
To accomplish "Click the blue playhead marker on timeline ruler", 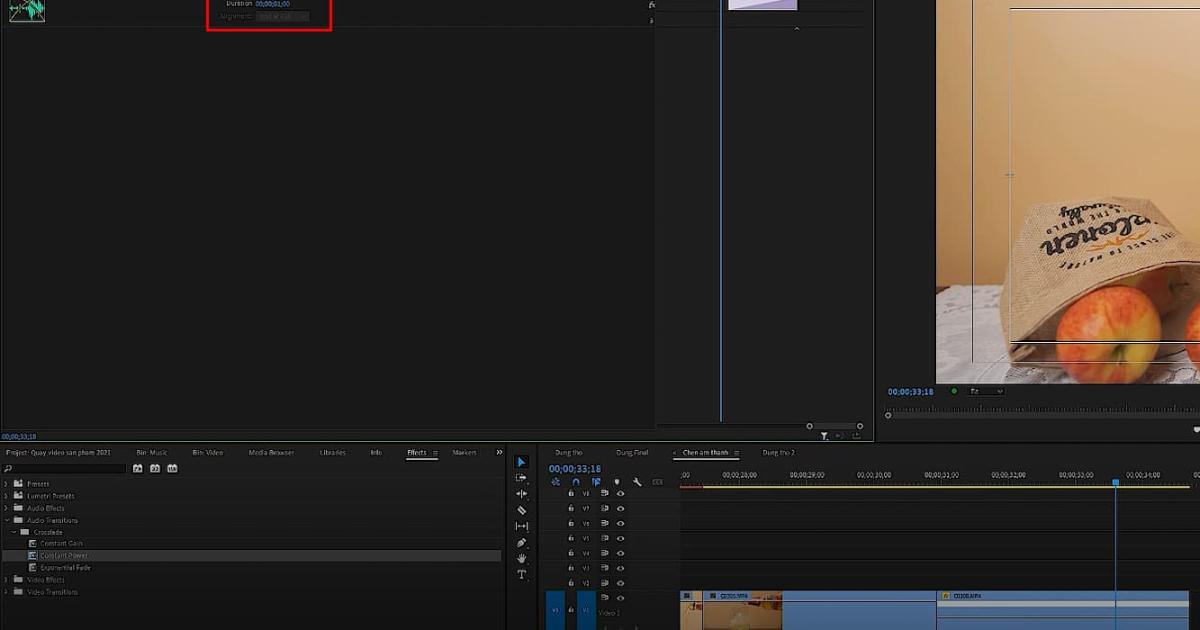I will pyautogui.click(x=1116, y=483).
